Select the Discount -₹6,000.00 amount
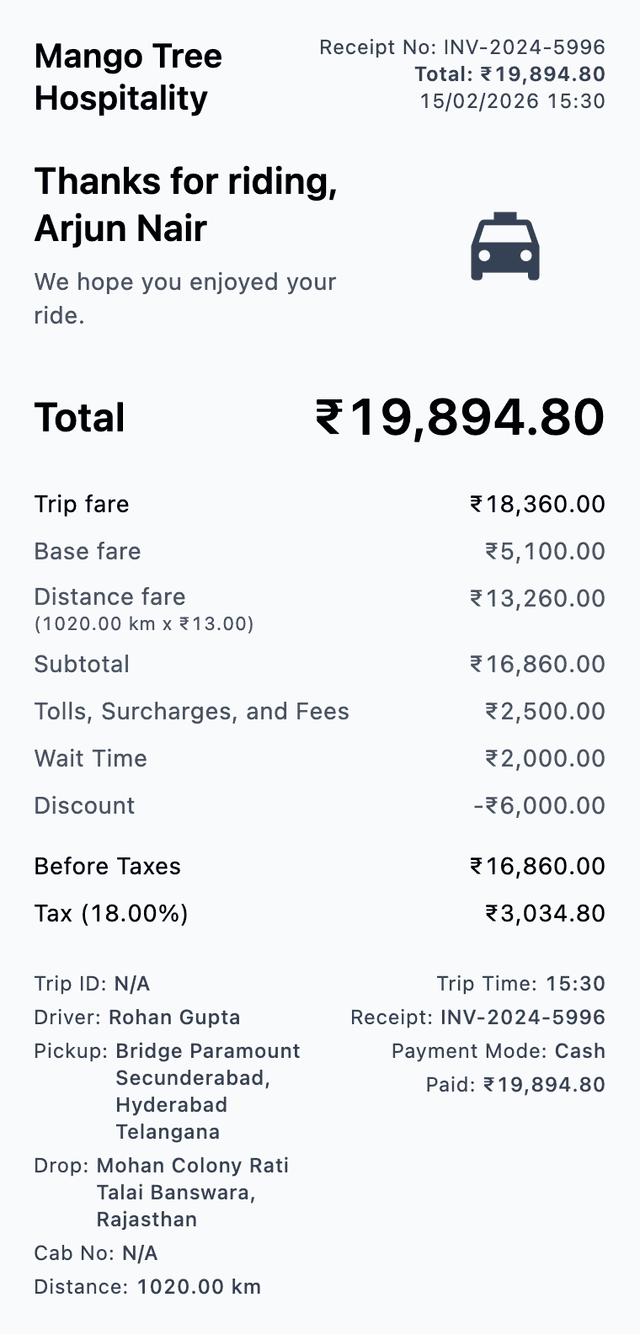 [540, 805]
